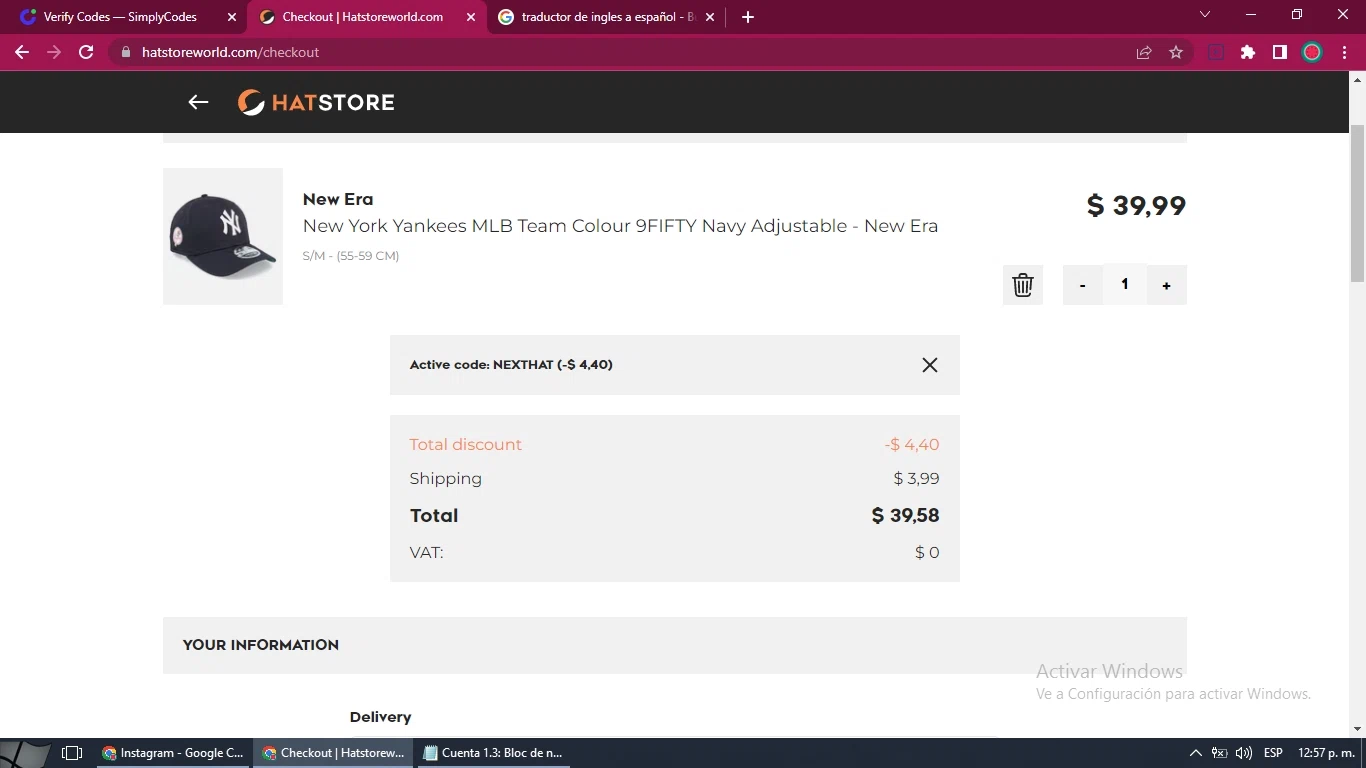Open the Hatstore logo home link
Screen dimensions: 1366x768
[x=316, y=102]
